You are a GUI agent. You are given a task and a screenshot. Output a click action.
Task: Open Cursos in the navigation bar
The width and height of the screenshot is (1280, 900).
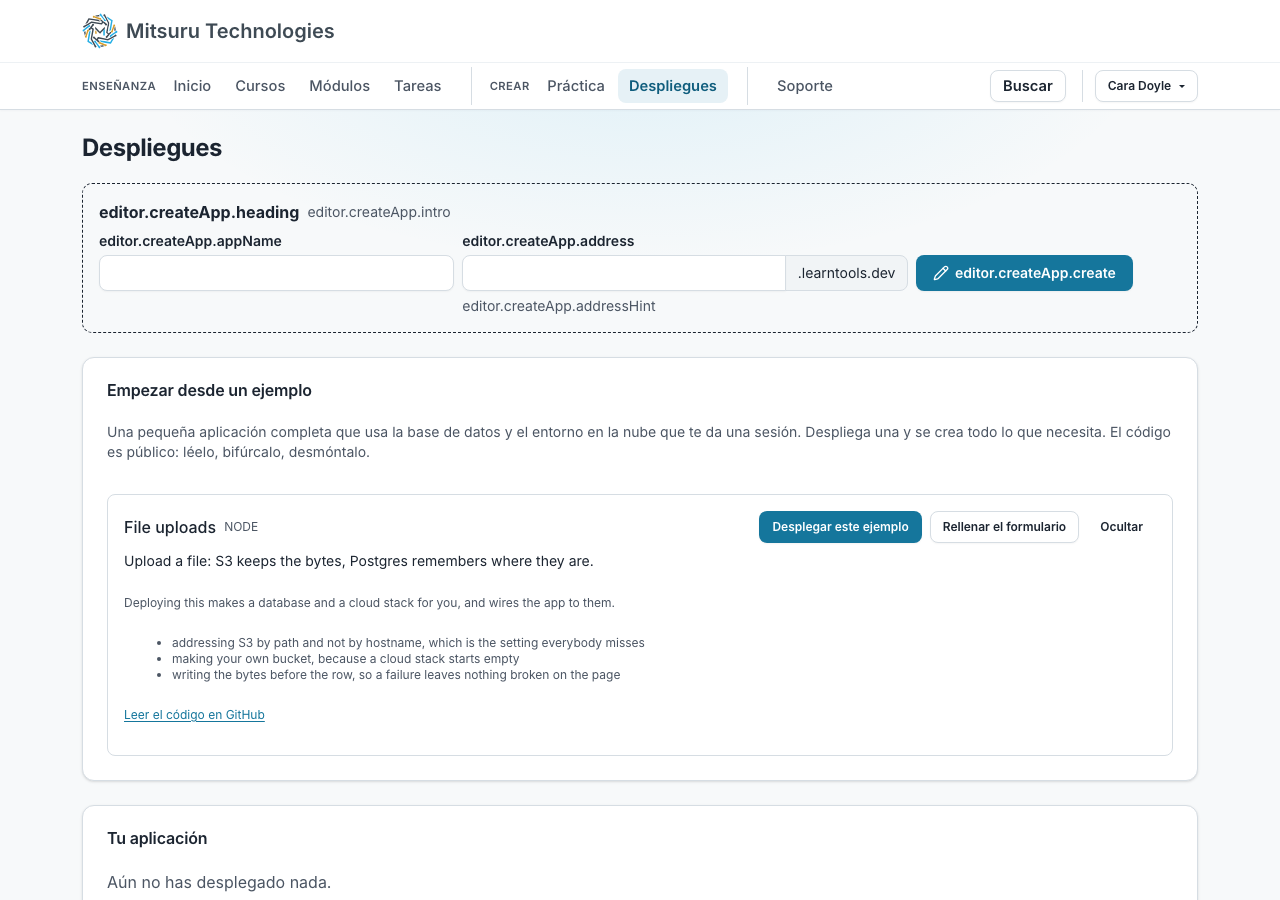(260, 86)
